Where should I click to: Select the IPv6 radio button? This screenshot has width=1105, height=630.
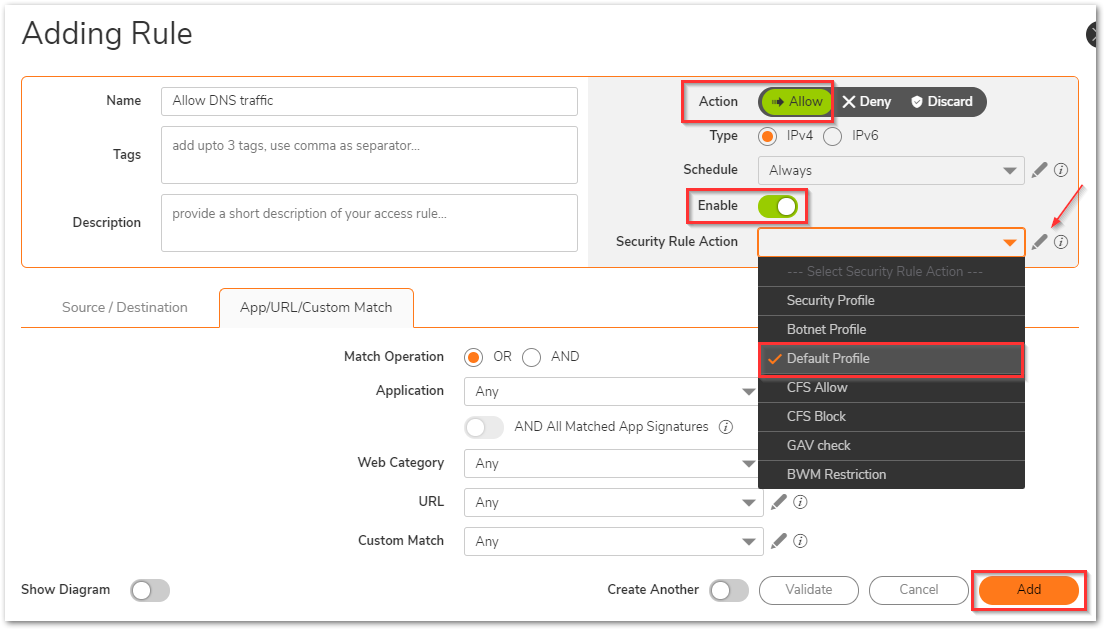(832, 136)
